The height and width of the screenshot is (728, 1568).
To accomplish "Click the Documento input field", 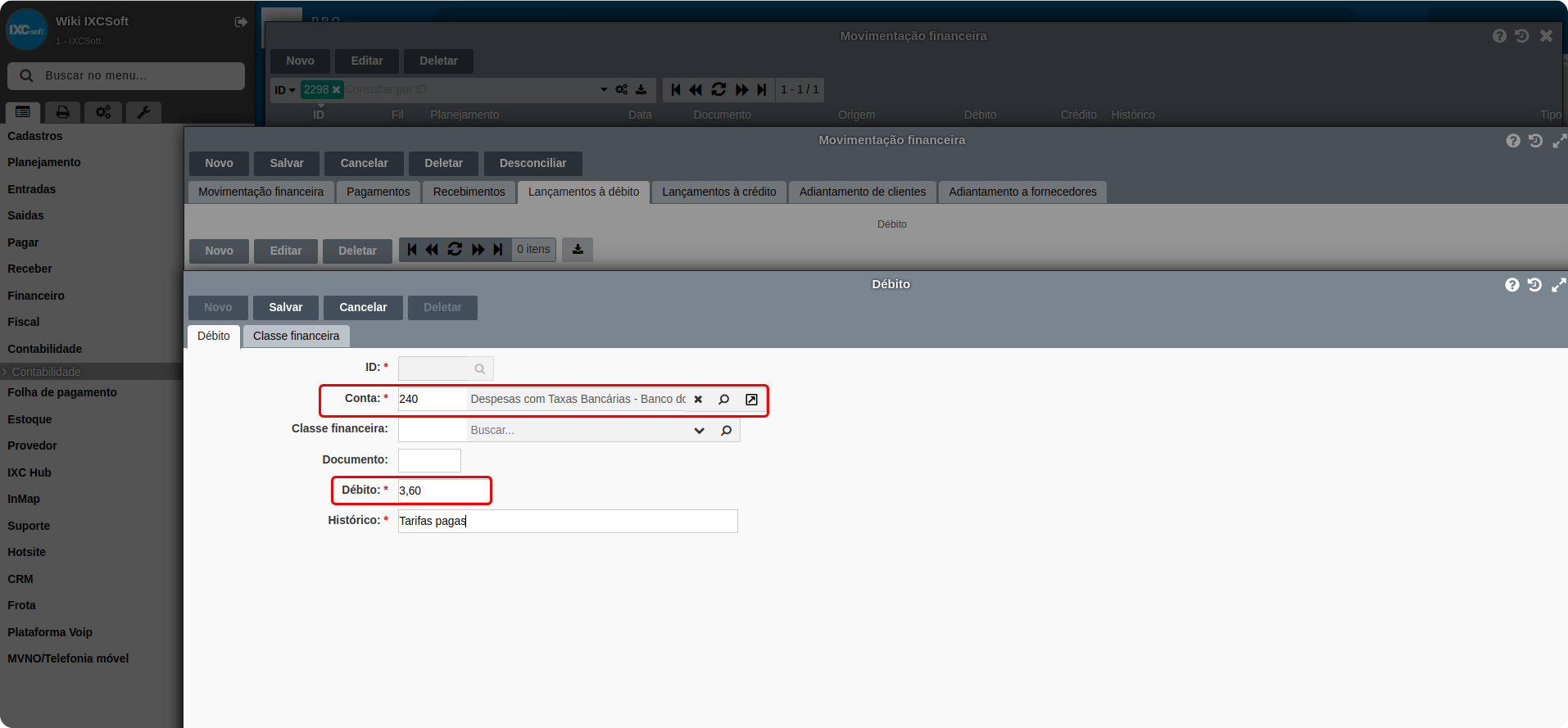I will [x=429, y=460].
